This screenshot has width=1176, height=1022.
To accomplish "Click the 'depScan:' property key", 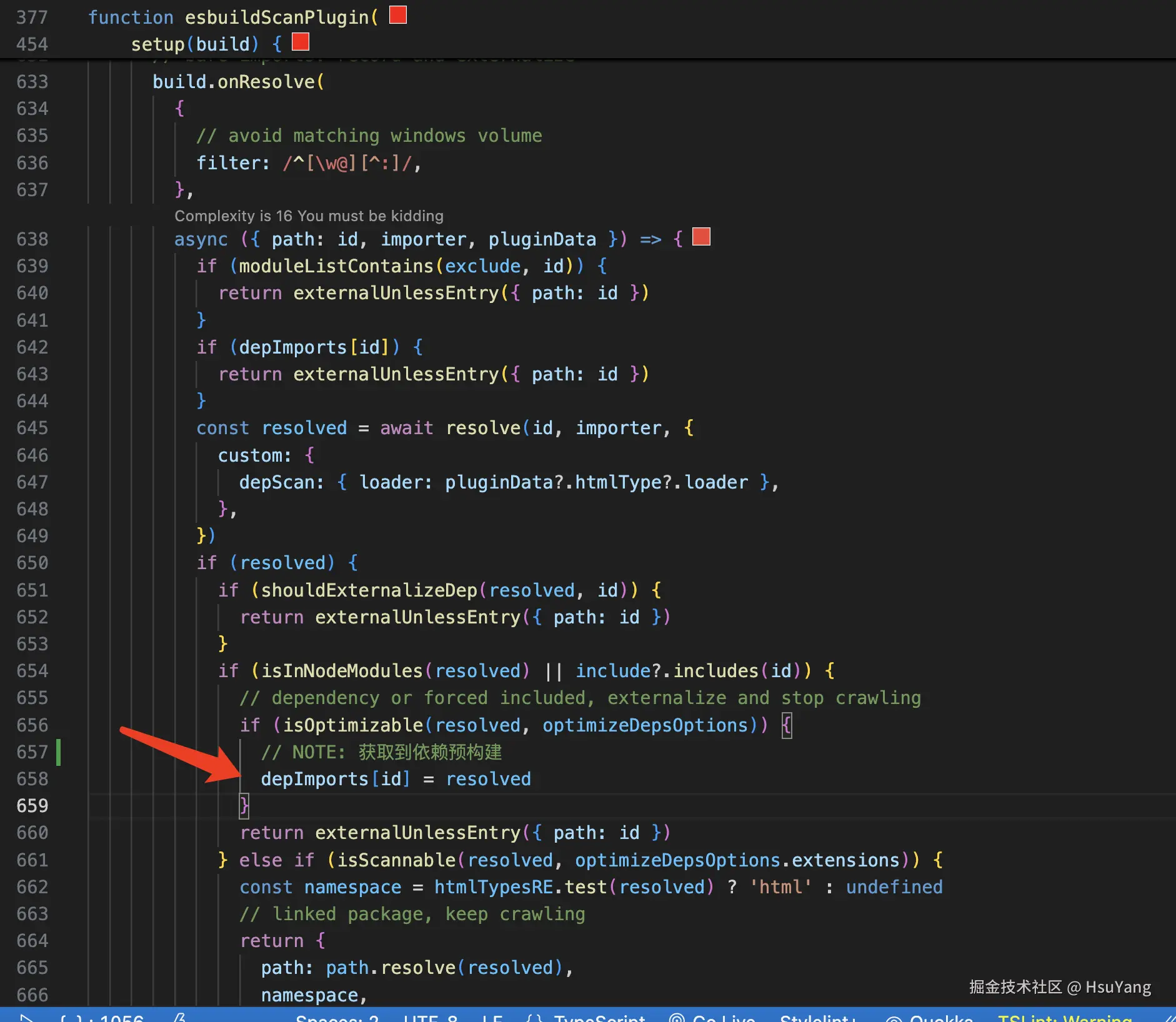I will (282, 482).
